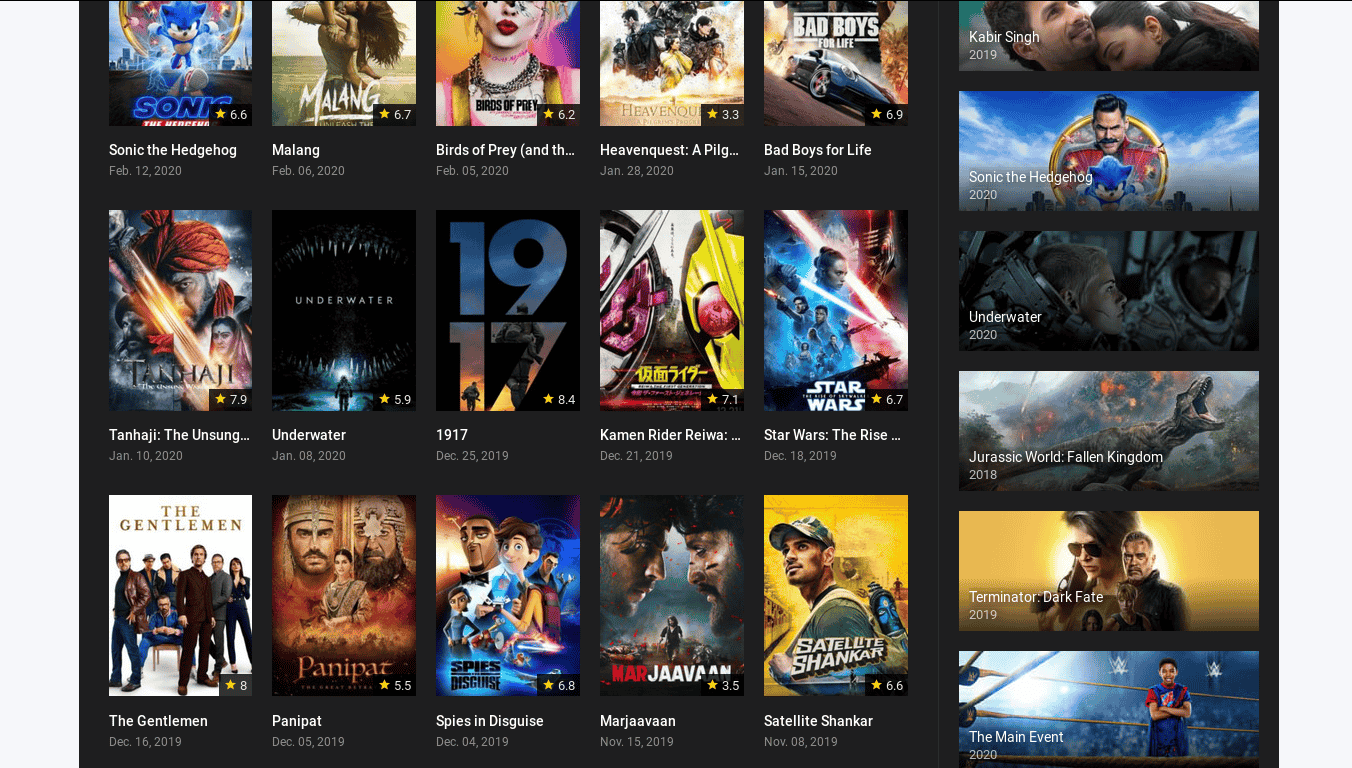
Task: Open Kabir Singh sidebar banner
Action: coord(1109,35)
